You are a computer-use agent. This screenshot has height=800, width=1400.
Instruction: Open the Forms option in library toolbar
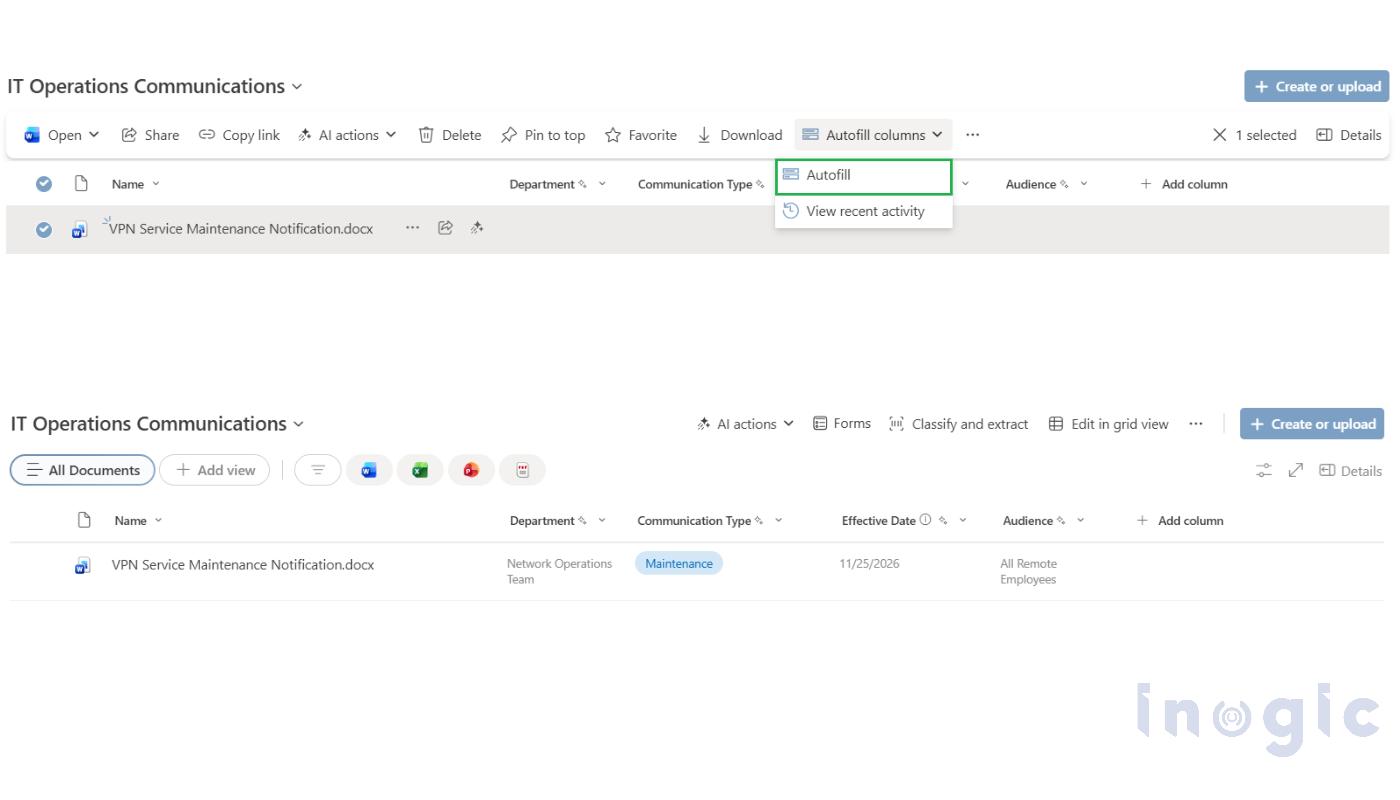(841, 423)
